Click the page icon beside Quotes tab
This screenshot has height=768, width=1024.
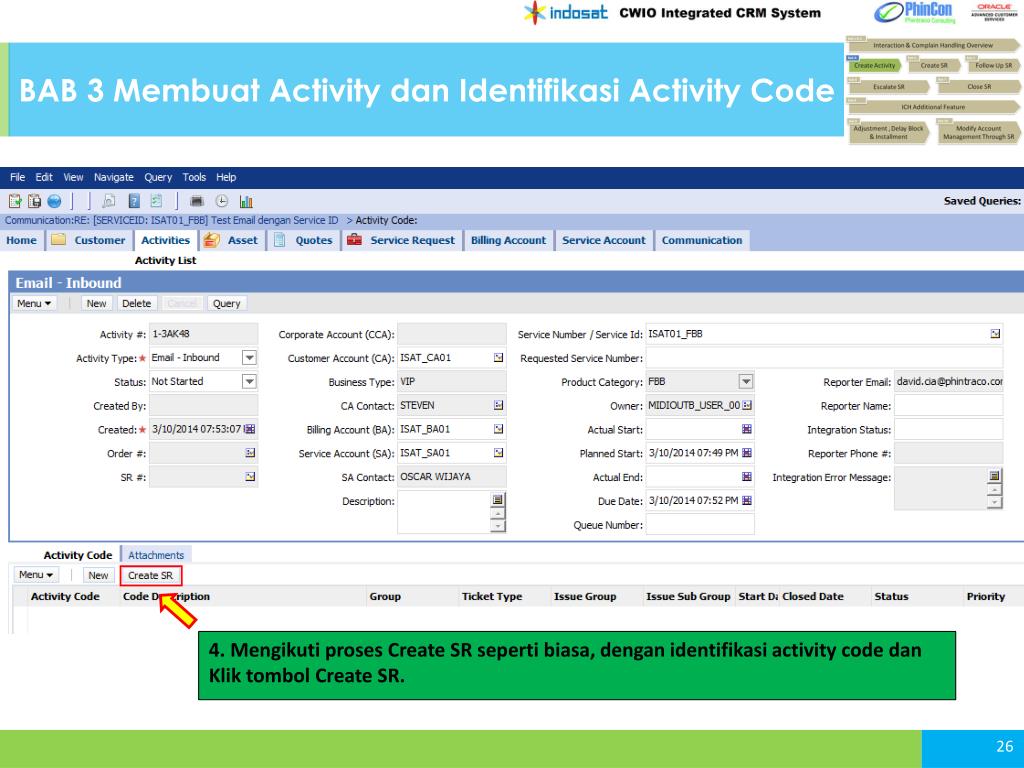coord(280,240)
